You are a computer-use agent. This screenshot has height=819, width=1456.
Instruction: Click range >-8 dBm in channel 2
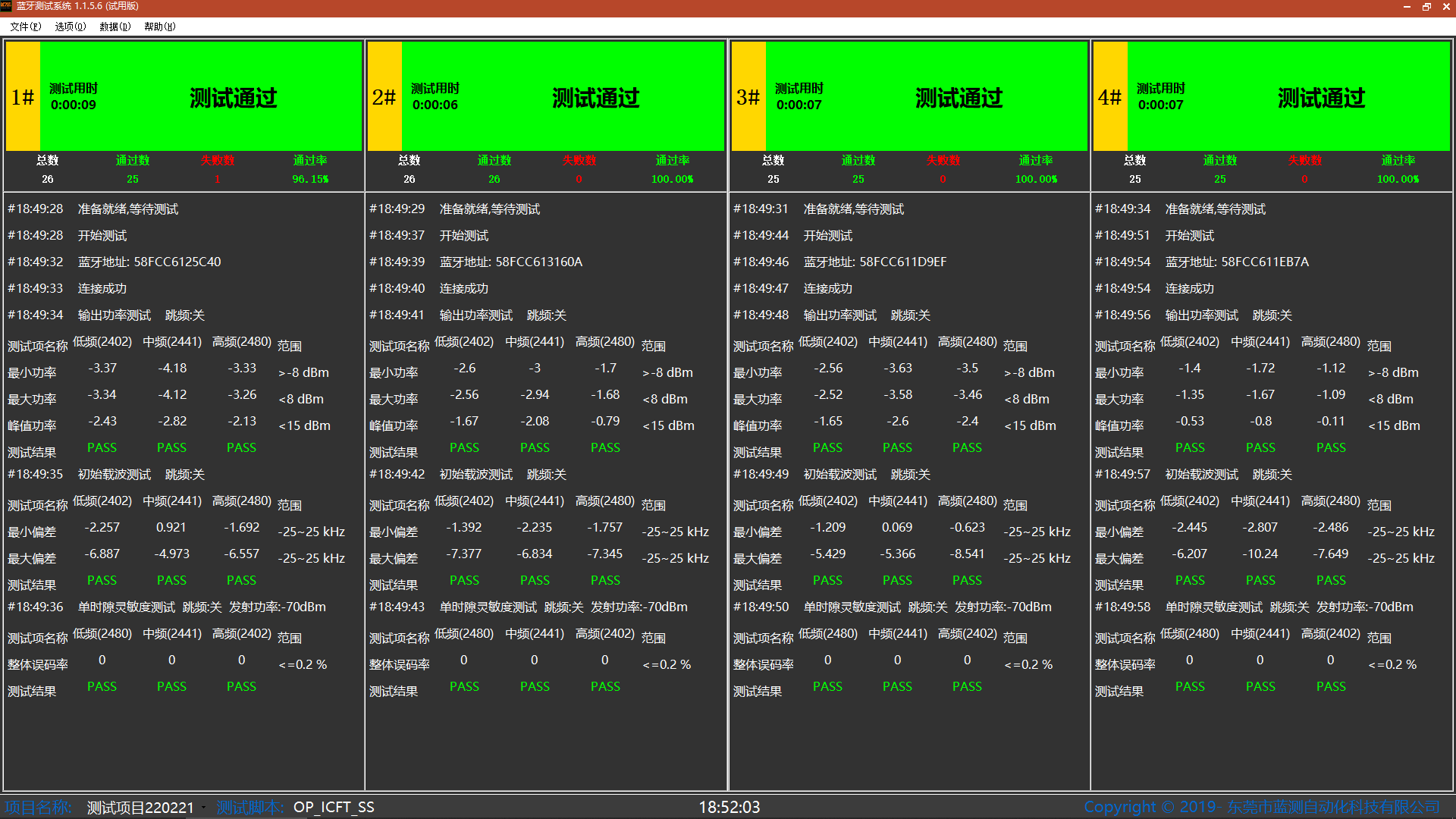(x=668, y=372)
